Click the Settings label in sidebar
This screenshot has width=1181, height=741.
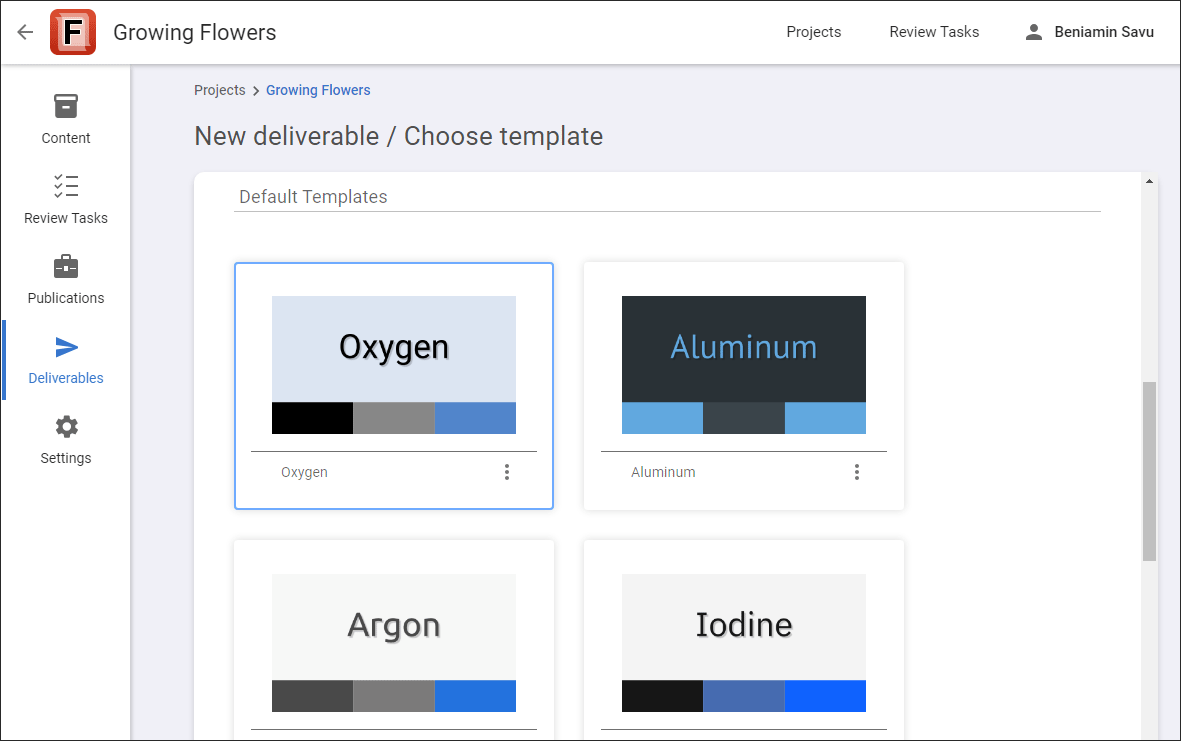tap(66, 458)
